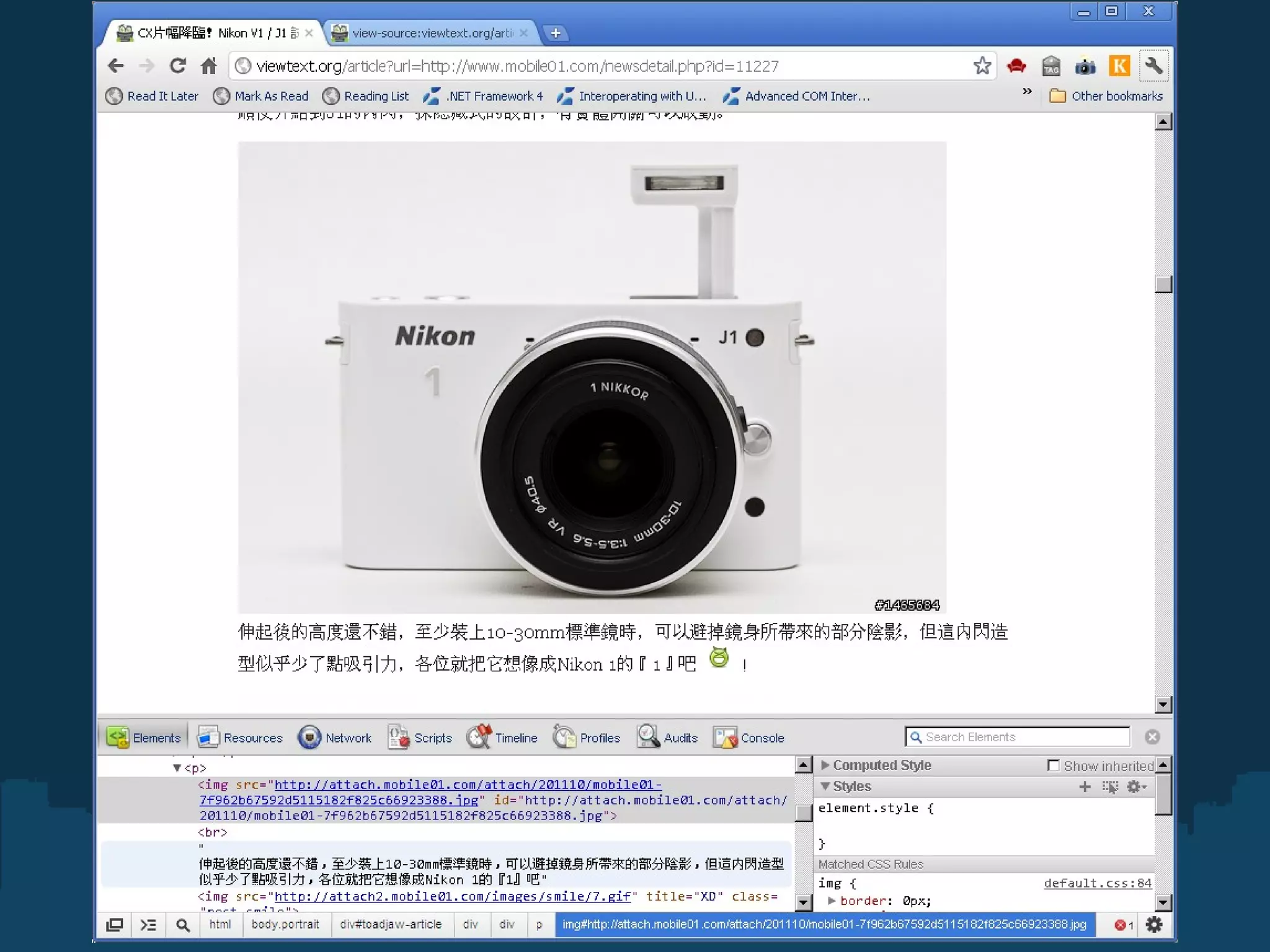Undock the DevTools window icon
The width and height of the screenshot is (1270, 952).
pos(114,925)
